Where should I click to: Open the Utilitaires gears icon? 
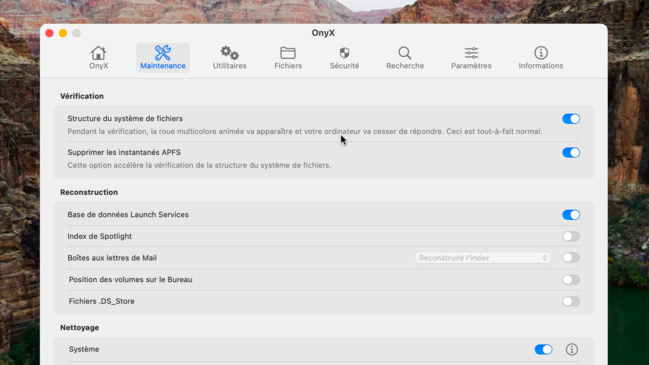229,53
